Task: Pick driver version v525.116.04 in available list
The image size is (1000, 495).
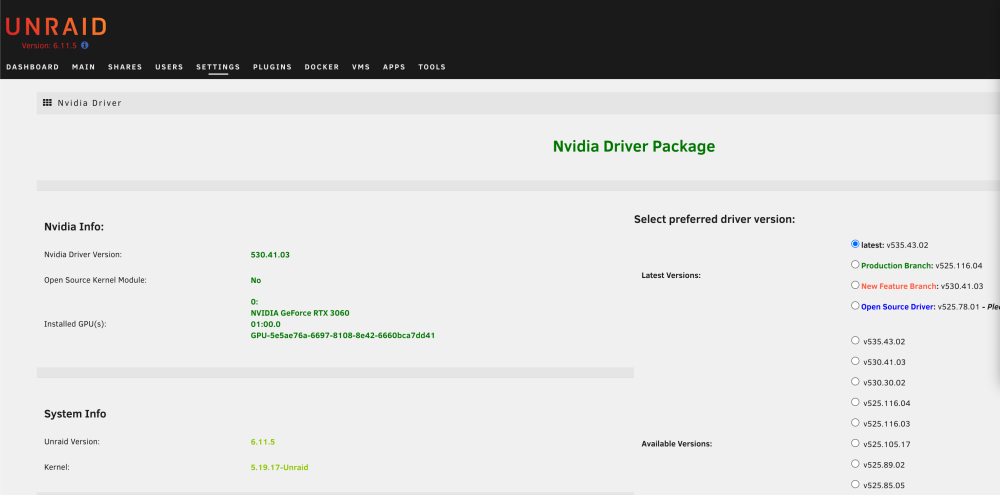Action: (x=855, y=401)
